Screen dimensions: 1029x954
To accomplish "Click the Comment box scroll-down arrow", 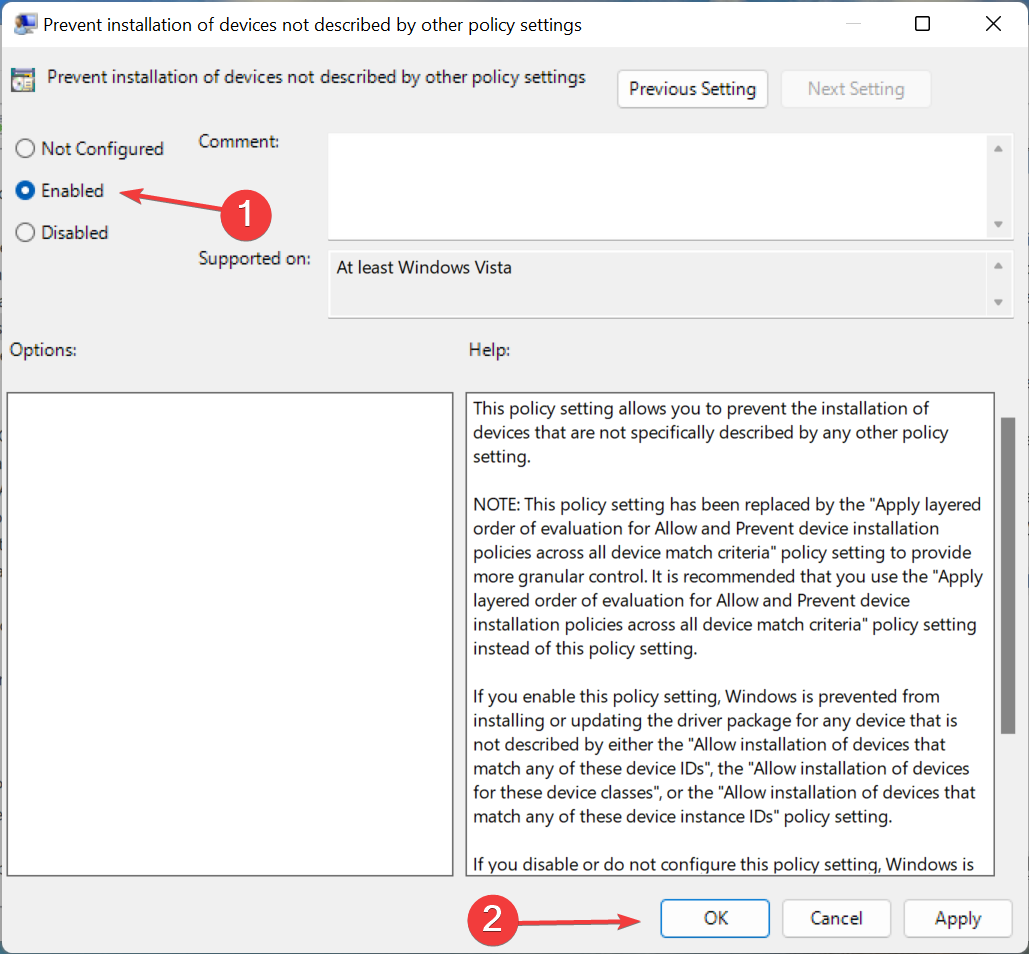I will pyautogui.click(x=998, y=224).
